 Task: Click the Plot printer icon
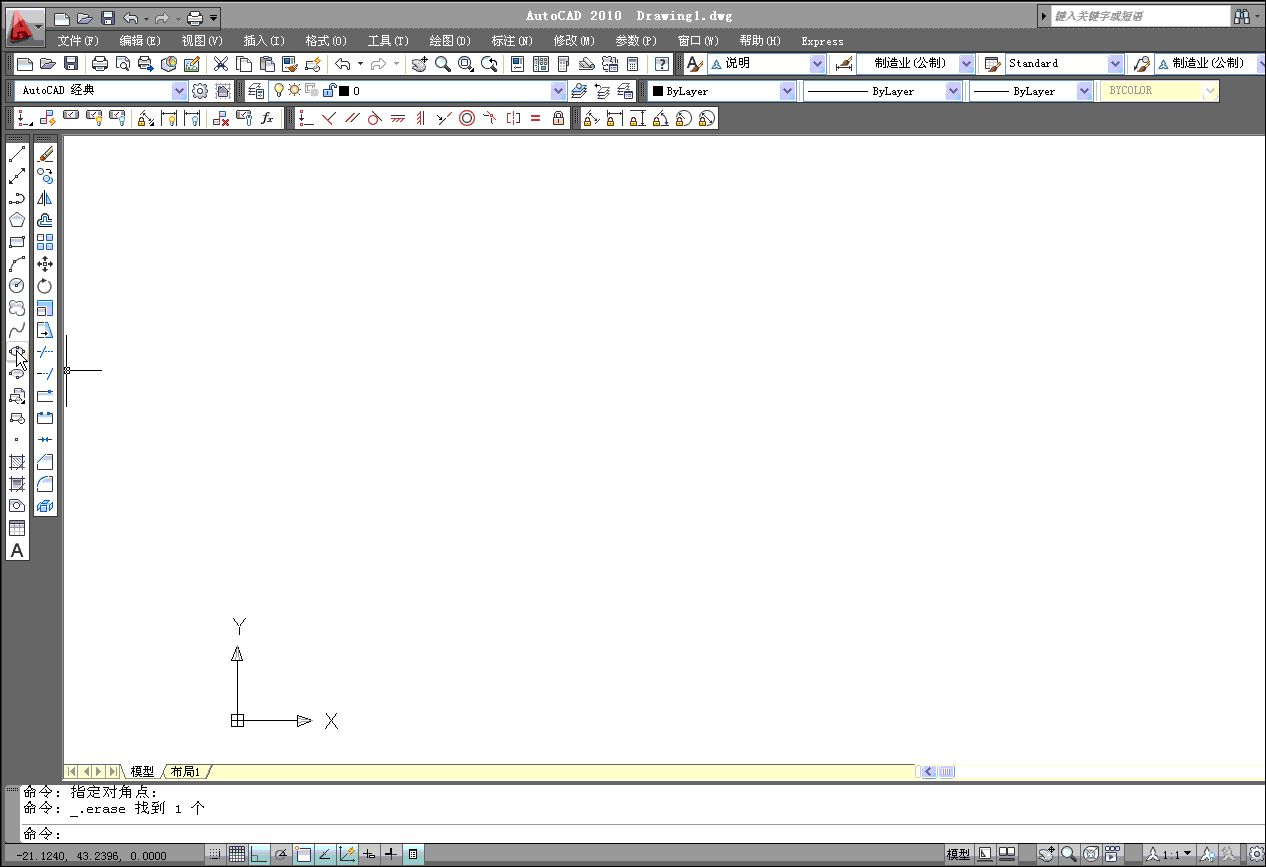[100, 64]
